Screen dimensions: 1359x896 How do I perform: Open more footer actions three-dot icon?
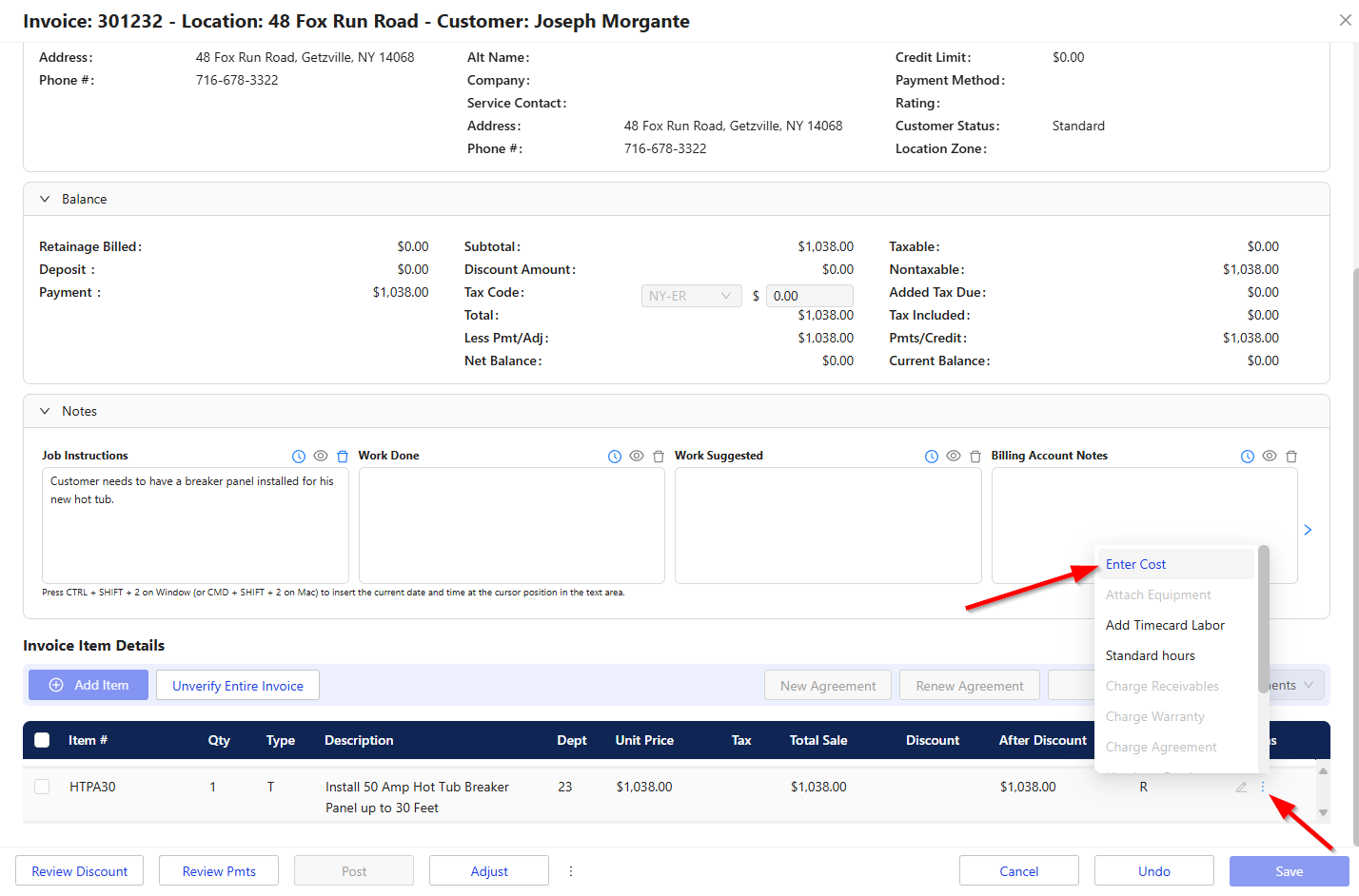click(571, 871)
